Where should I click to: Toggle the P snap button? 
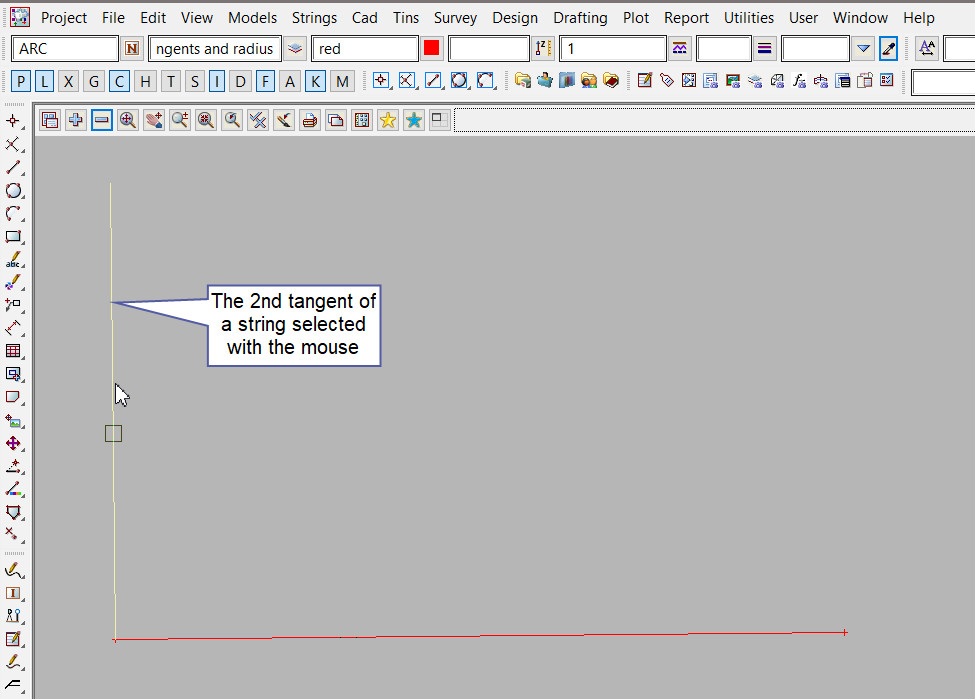point(22,82)
